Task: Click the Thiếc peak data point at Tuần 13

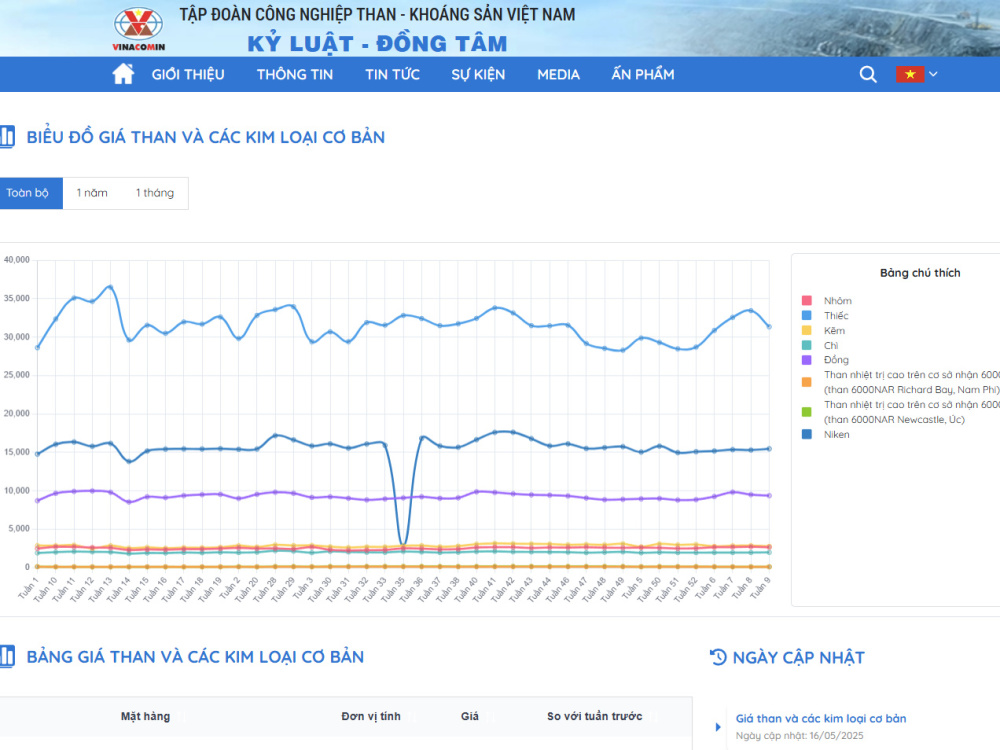Action: point(110,287)
